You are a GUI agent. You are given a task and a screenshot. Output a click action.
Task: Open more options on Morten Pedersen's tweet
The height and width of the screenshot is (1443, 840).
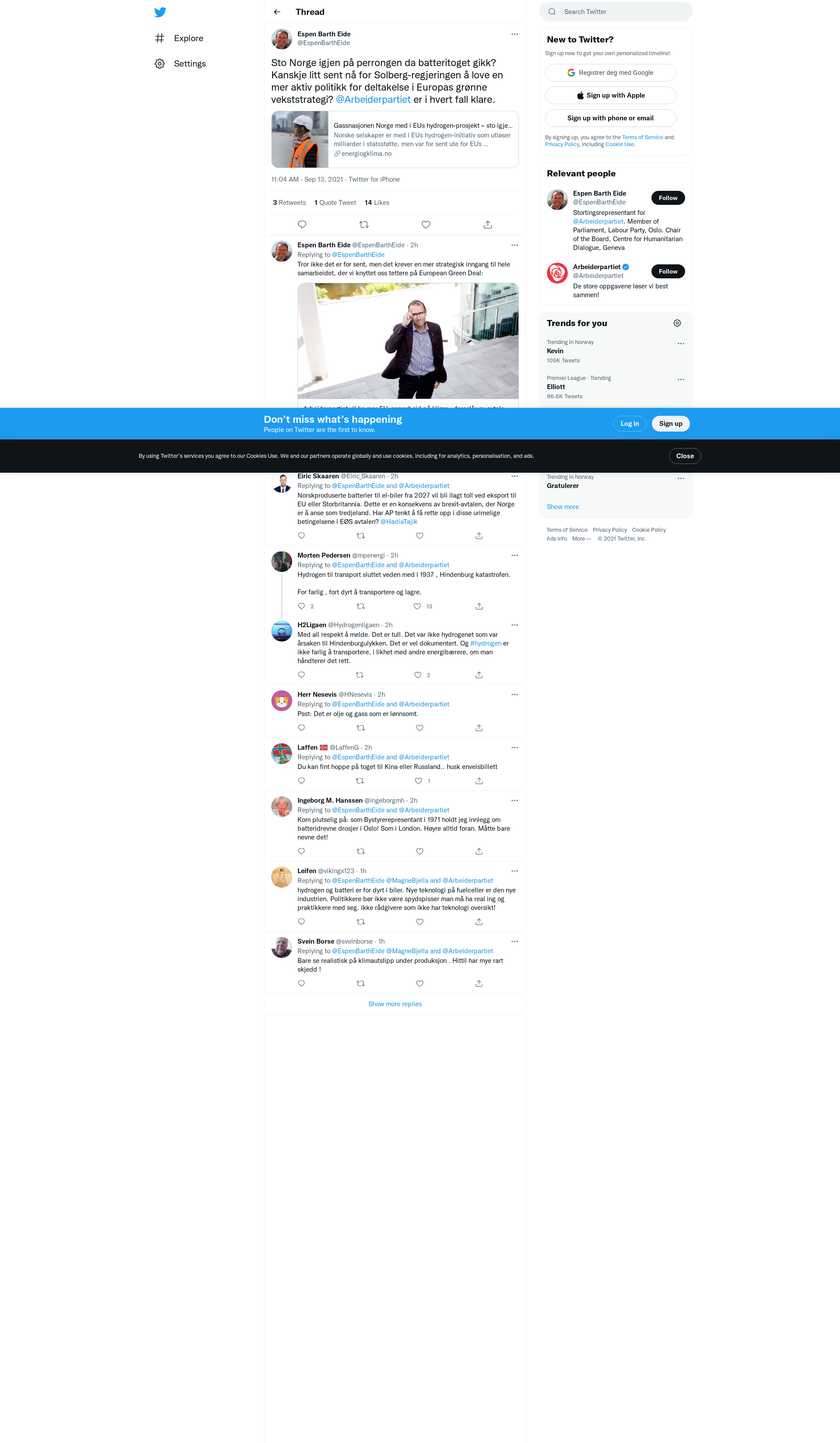click(x=514, y=555)
